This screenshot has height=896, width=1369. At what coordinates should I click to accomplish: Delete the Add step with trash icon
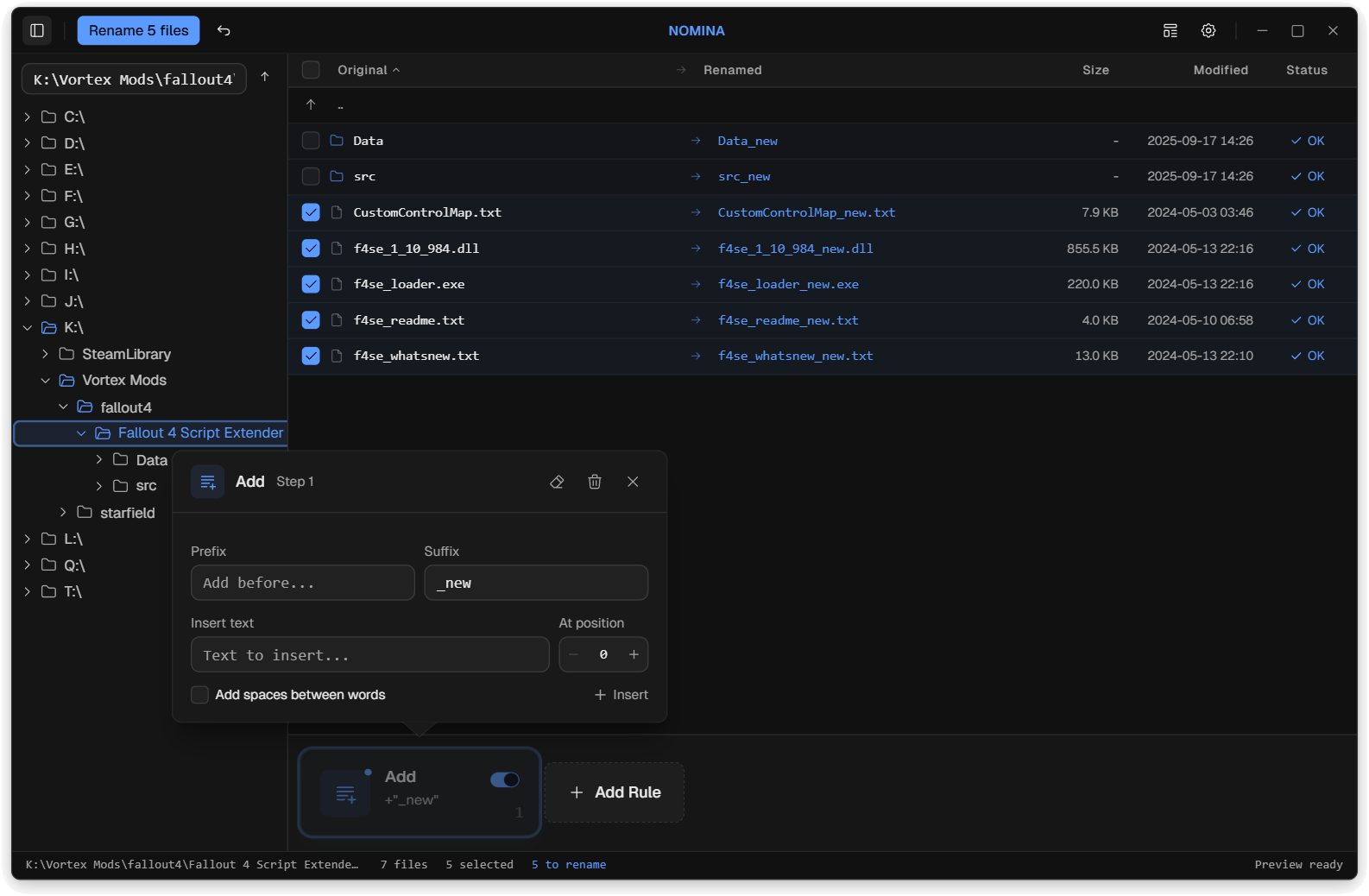595,482
